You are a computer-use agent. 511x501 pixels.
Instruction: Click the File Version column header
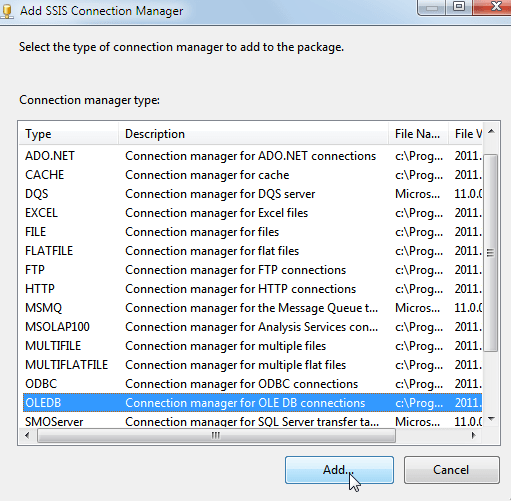point(465,134)
